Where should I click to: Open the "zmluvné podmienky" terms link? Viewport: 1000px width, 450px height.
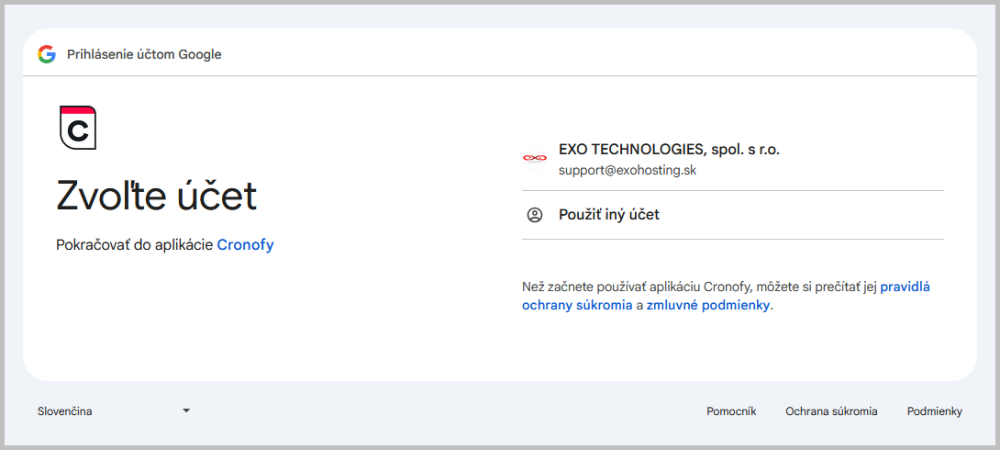click(708, 306)
